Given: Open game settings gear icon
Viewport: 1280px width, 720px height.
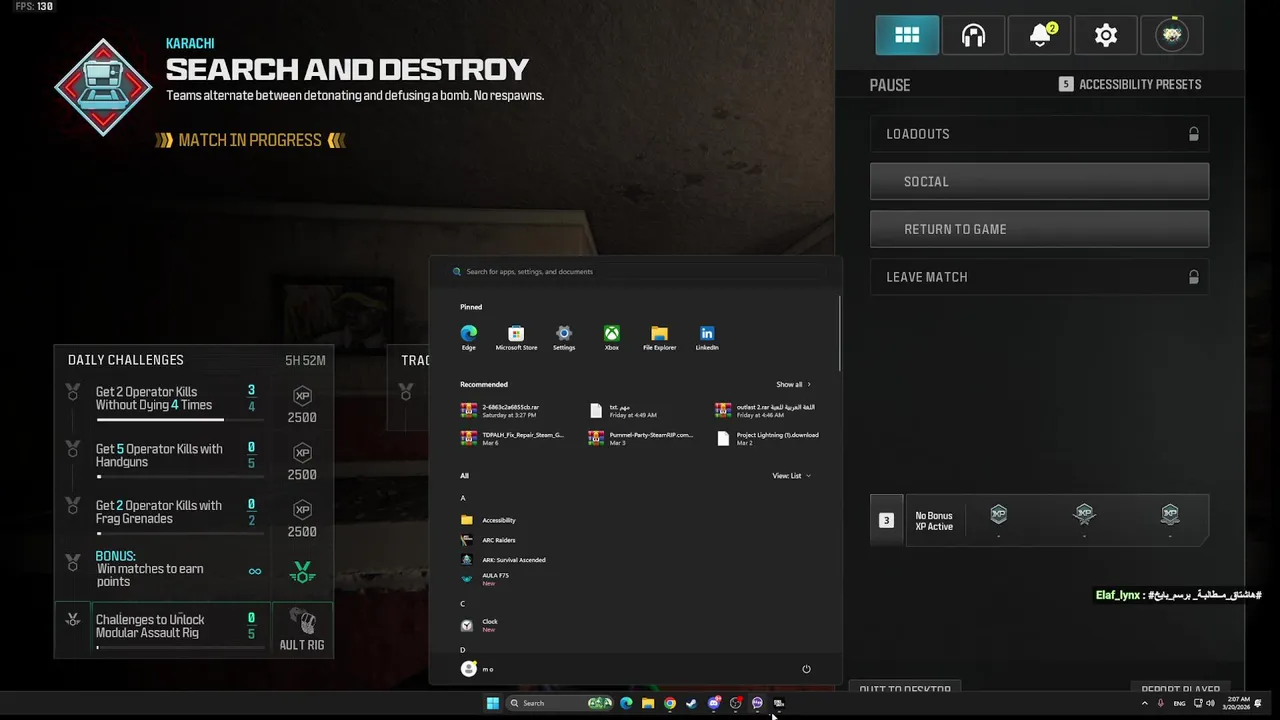Looking at the screenshot, I should [x=1106, y=35].
